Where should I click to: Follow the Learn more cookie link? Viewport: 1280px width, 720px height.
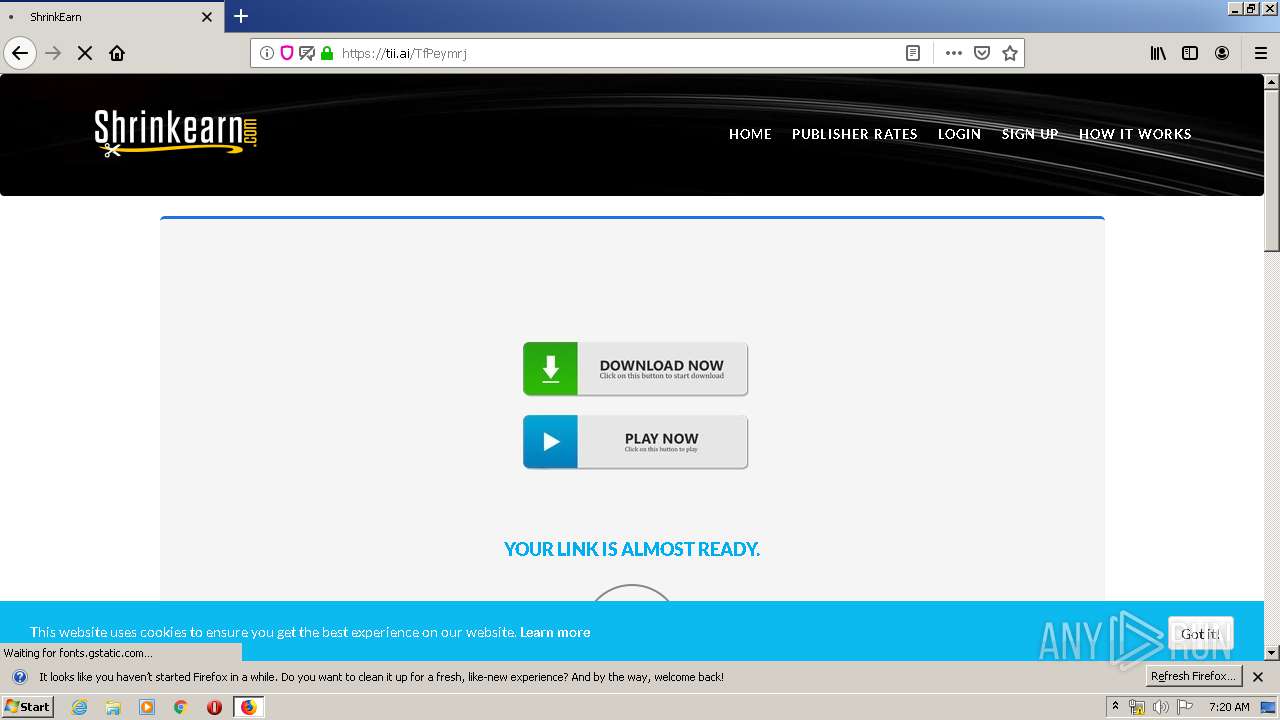555,632
